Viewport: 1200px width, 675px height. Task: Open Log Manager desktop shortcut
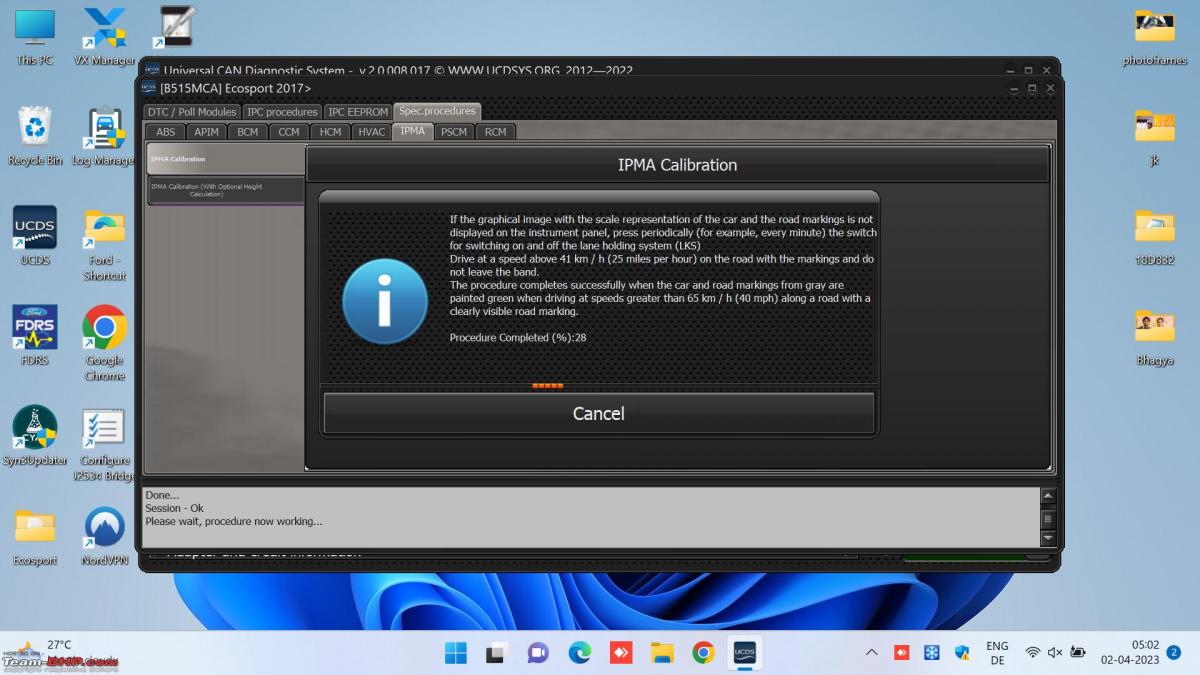105,136
